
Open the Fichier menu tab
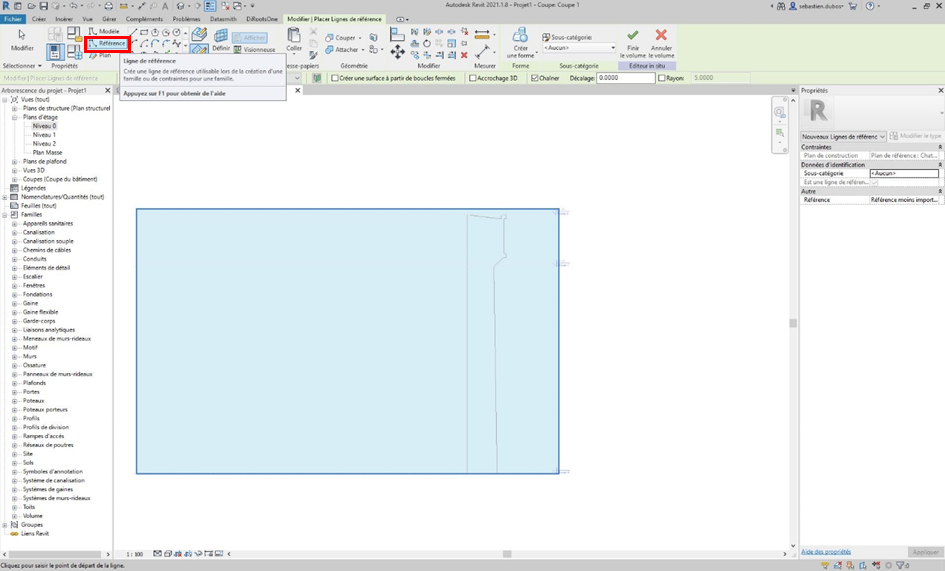(12, 19)
